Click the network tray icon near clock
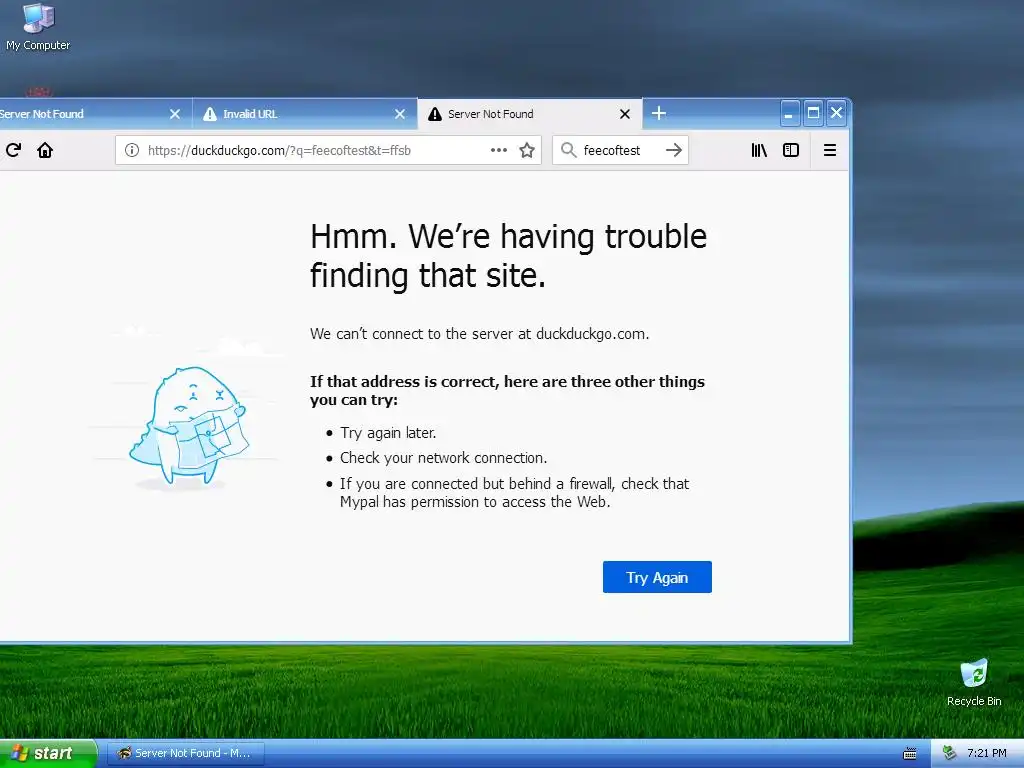The image size is (1024, 768). coord(949,753)
